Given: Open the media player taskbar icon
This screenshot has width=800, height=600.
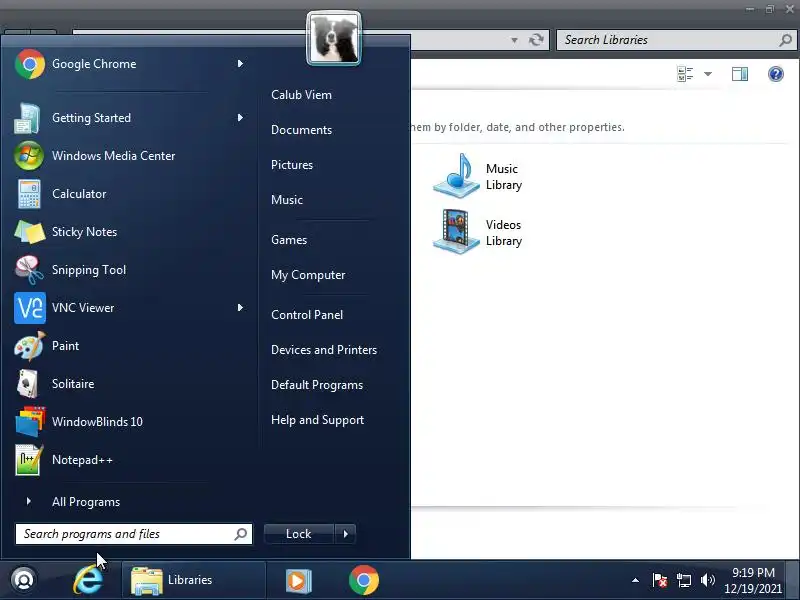Looking at the screenshot, I should click(298, 580).
